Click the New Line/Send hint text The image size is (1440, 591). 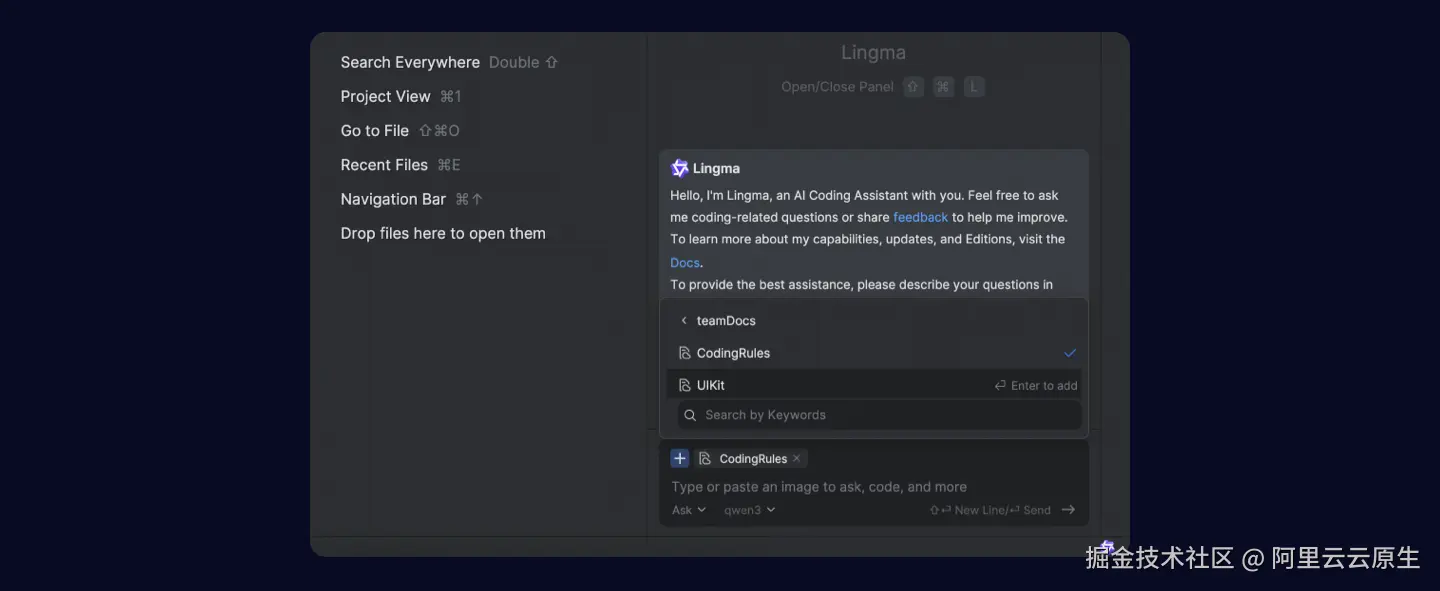[990, 510]
